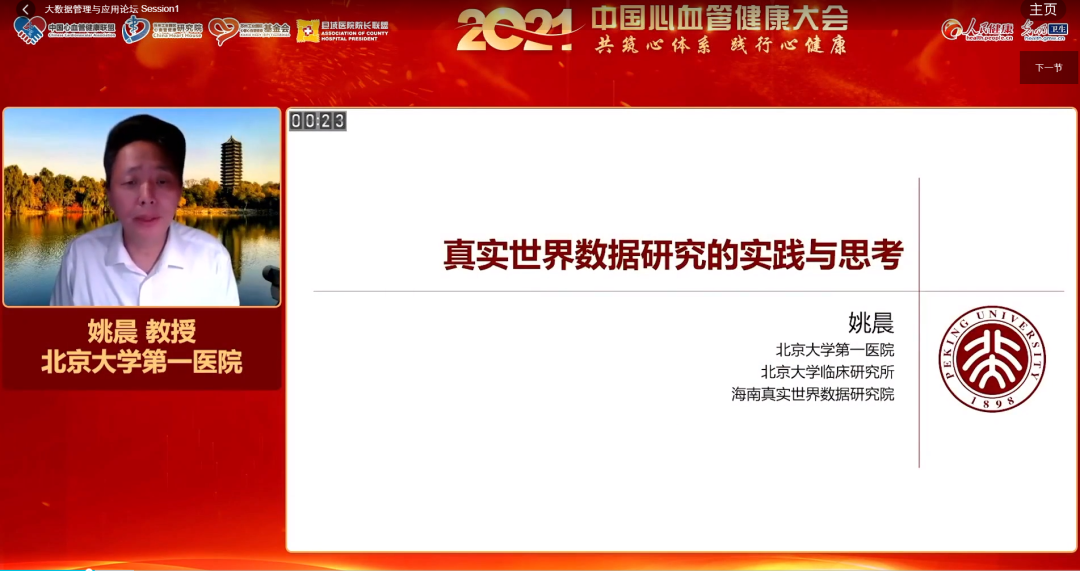Image resolution: width=1080 pixels, height=571 pixels.
Task: Click the heart-ribbon 基金会 foundation logo
Action: (x=249, y=30)
